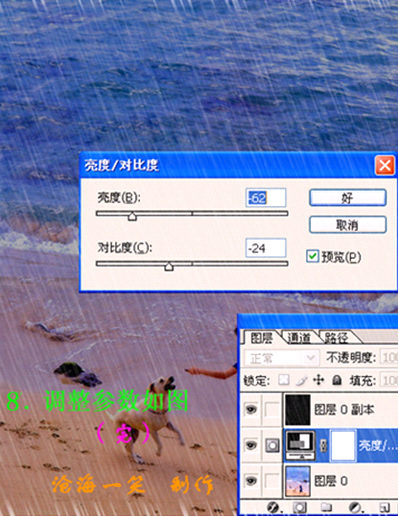Open the new adjustment layer menu icon
The width and height of the screenshot is (398, 516).
tap(355, 508)
